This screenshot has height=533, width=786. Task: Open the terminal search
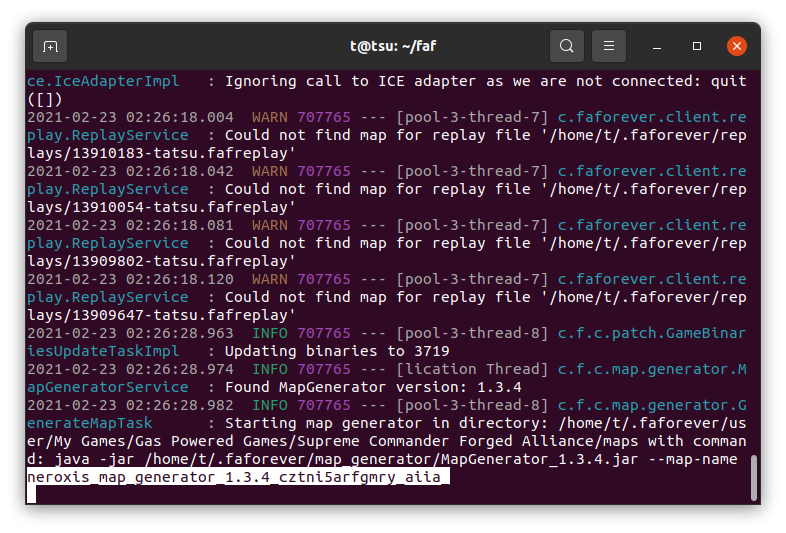[566, 46]
